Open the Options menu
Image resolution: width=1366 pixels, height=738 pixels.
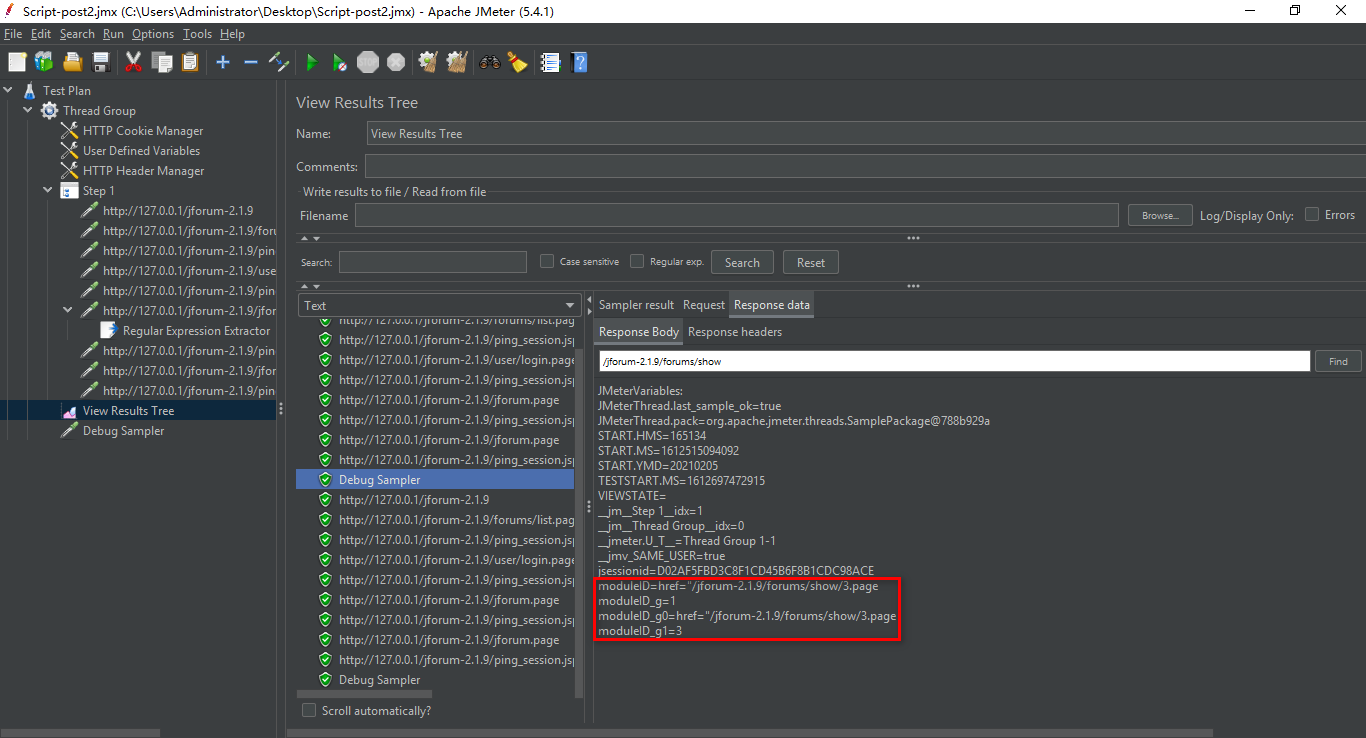point(153,34)
